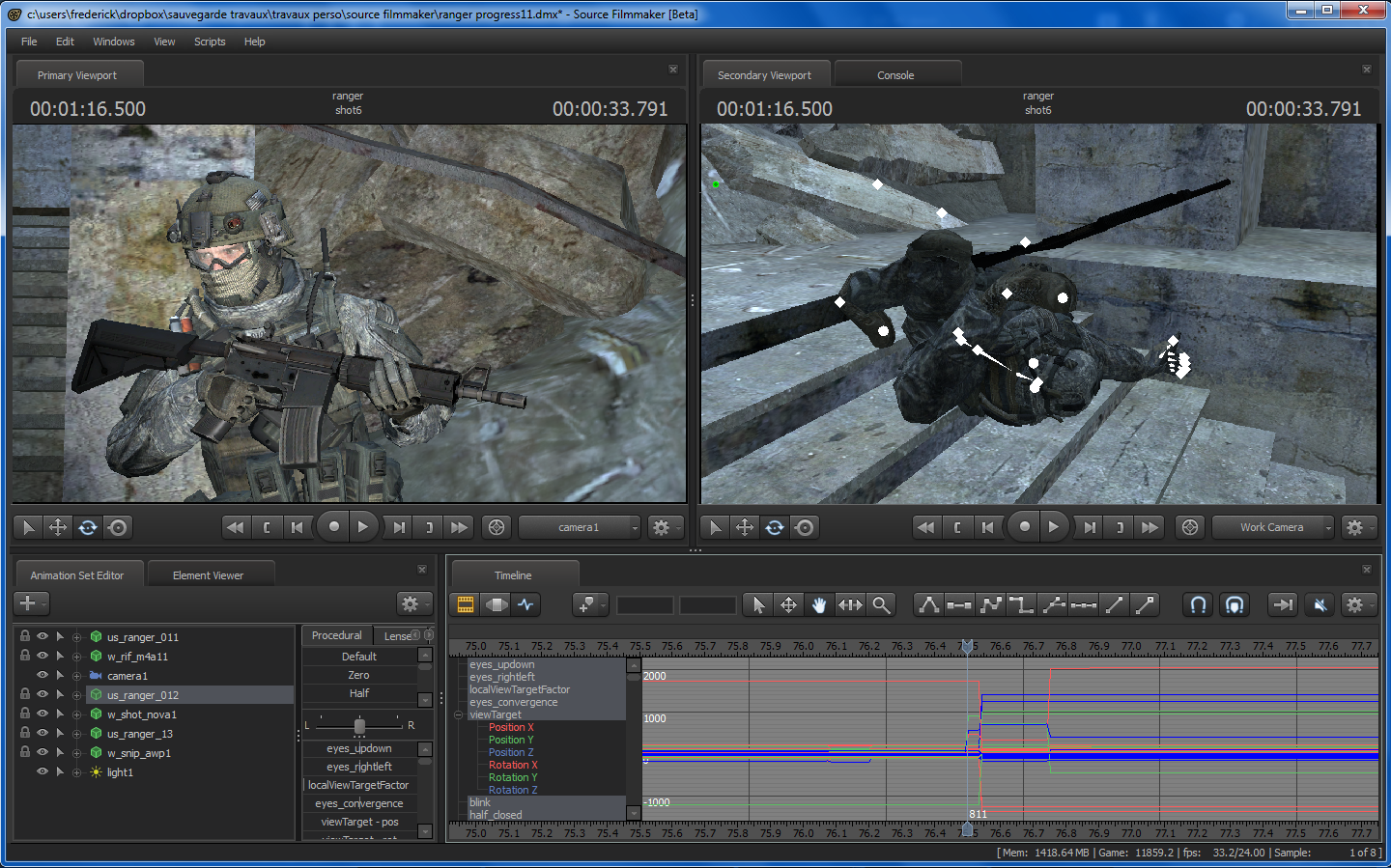The image size is (1391, 868).
Task: Click the mute speaker icon in timeline
Action: pyautogui.click(x=1320, y=604)
